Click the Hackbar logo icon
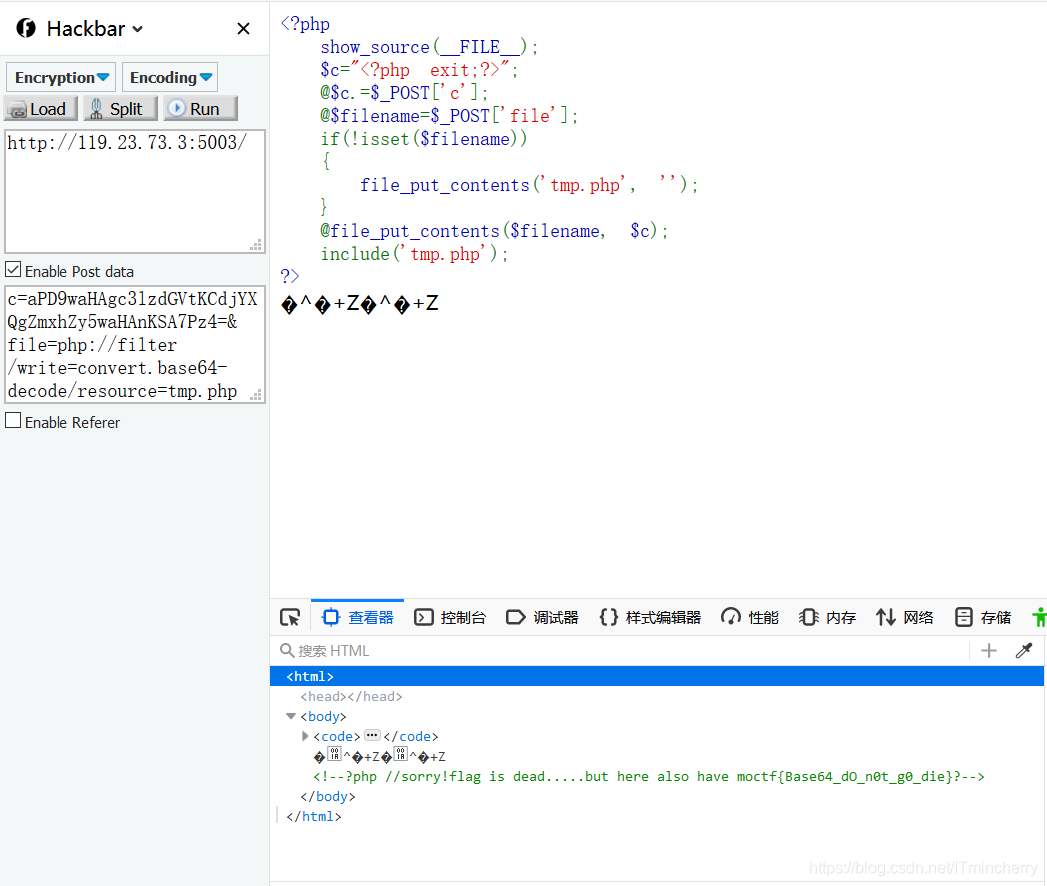 point(26,28)
